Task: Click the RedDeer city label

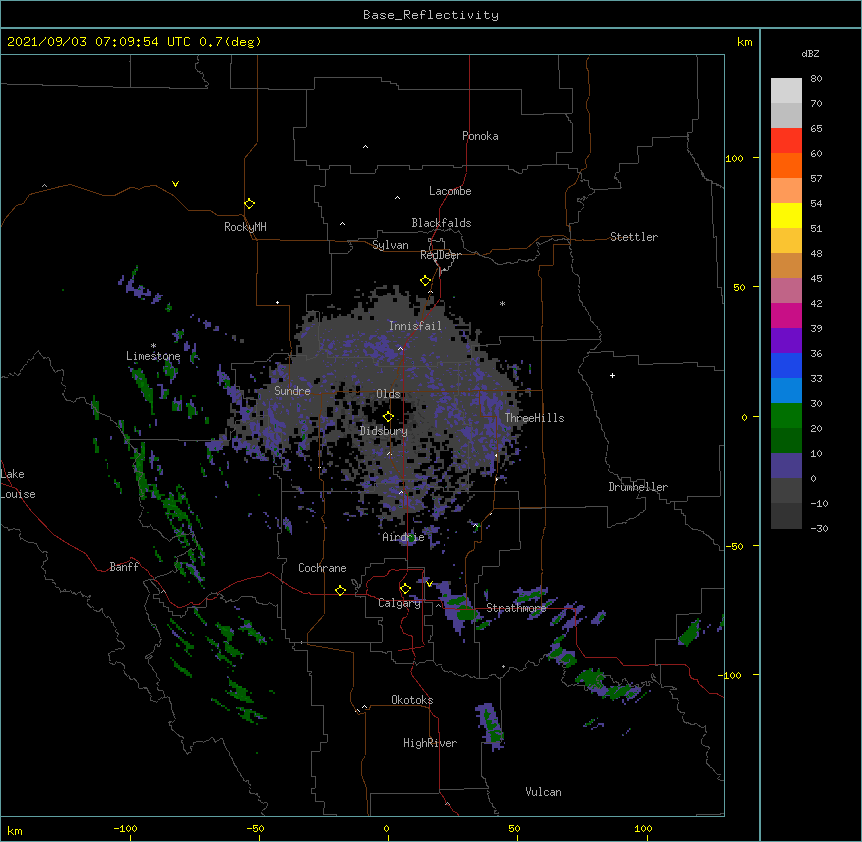Action: tap(440, 255)
